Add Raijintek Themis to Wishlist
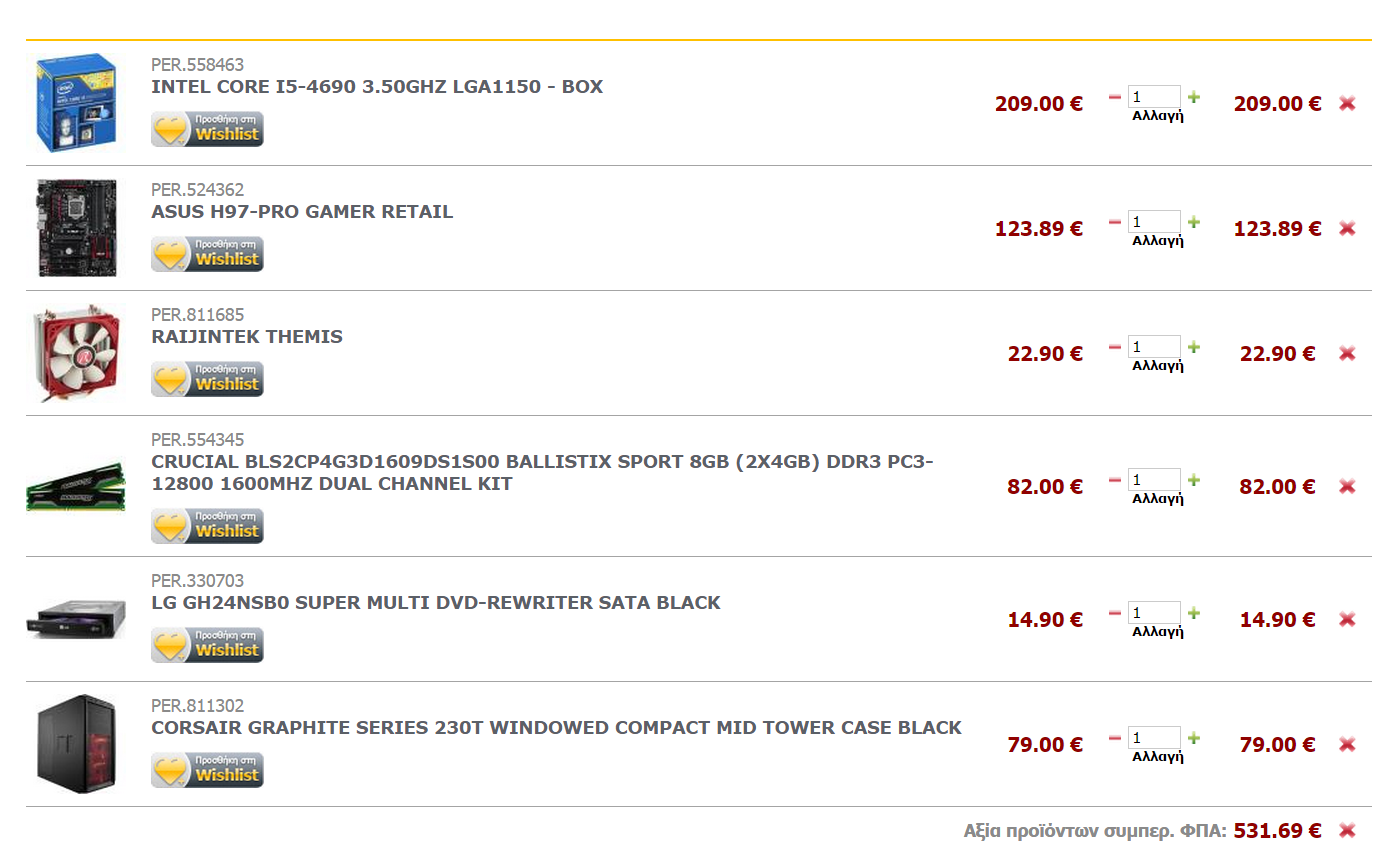The image size is (1394, 856). click(x=207, y=379)
